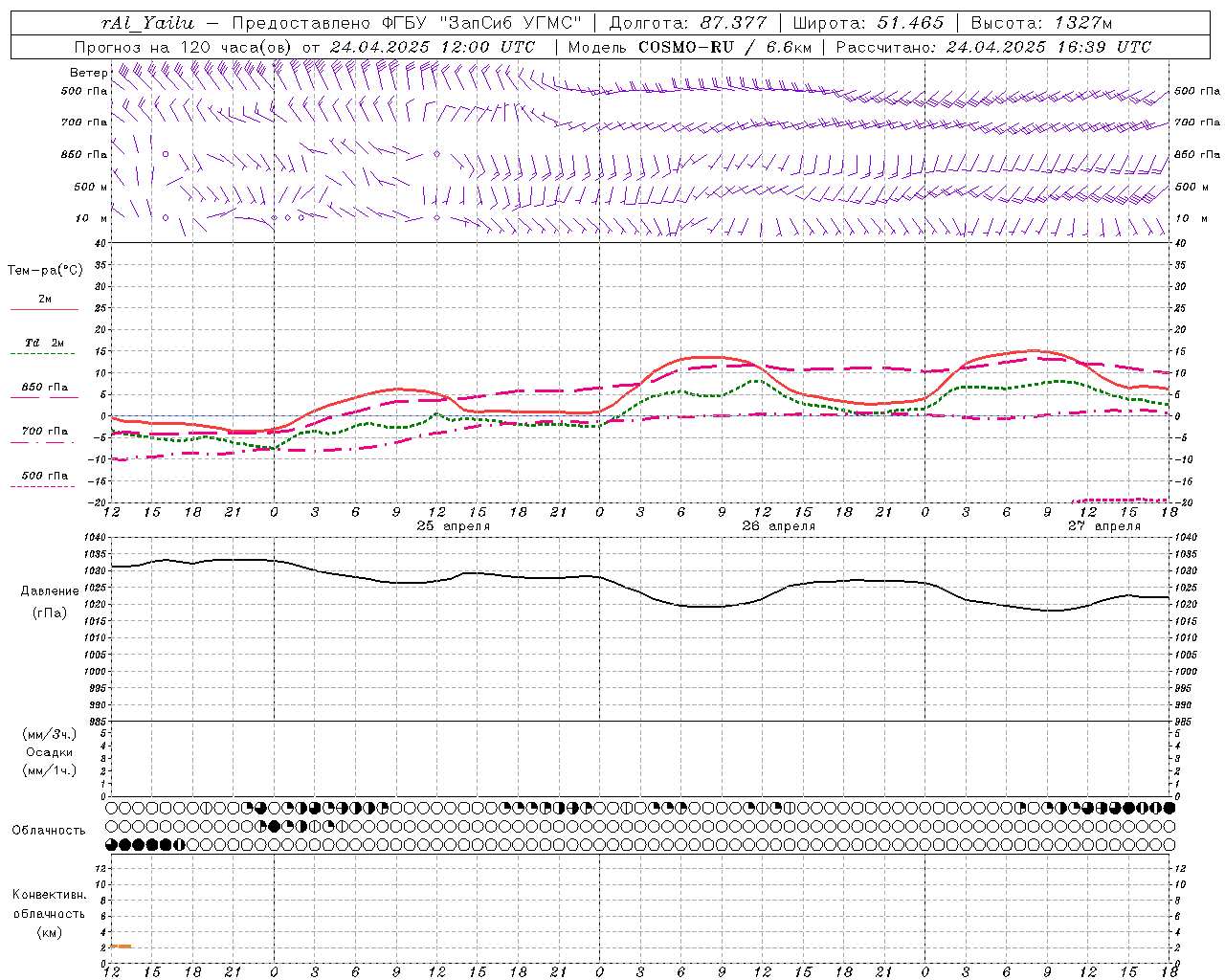This screenshot has width=1225, height=980.
Task: Click "Рассчитано: 24.04.2025 16:39 UTC" text
Action: click(993, 47)
